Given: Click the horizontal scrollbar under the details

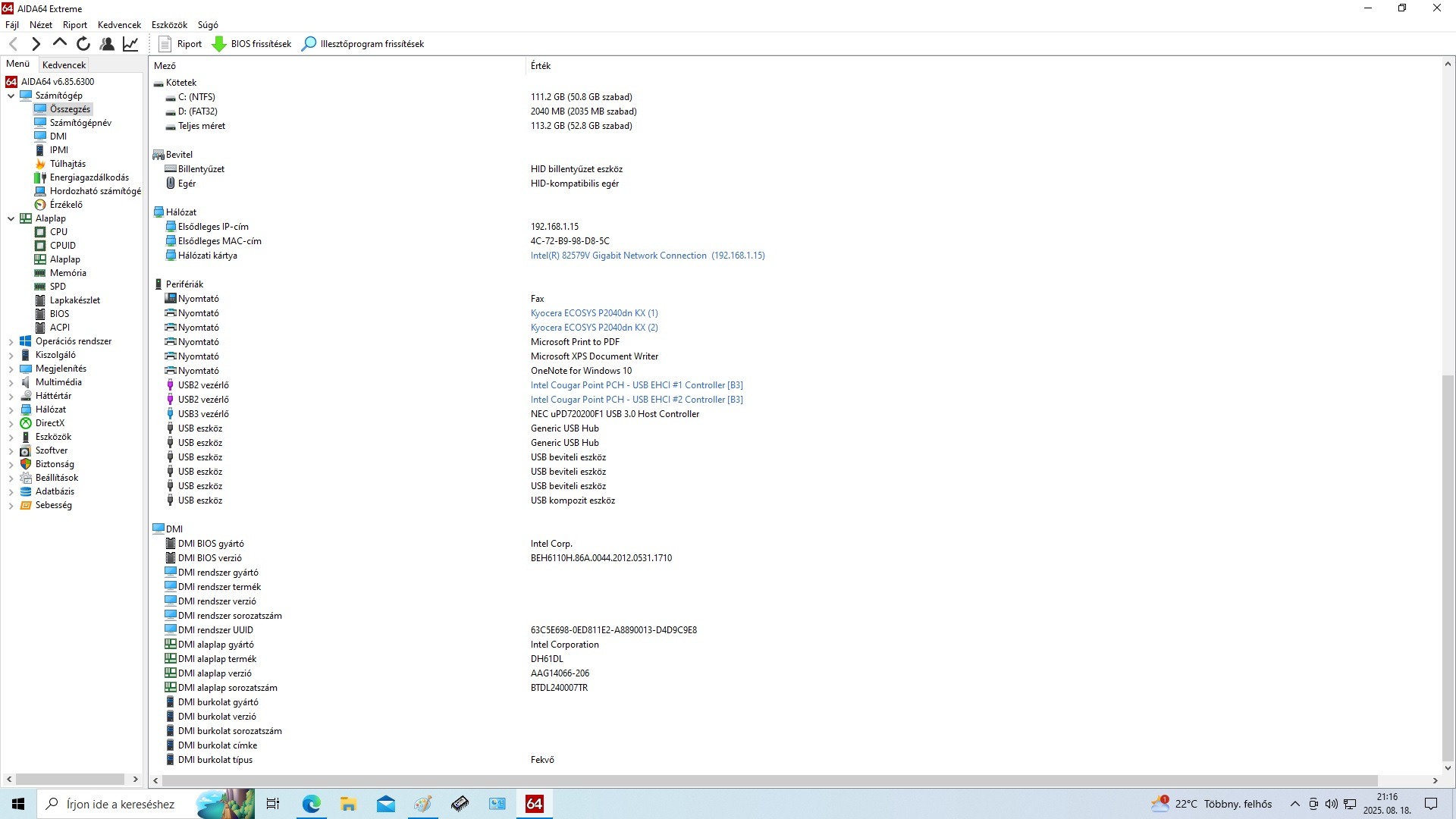Looking at the screenshot, I should coord(769,780).
